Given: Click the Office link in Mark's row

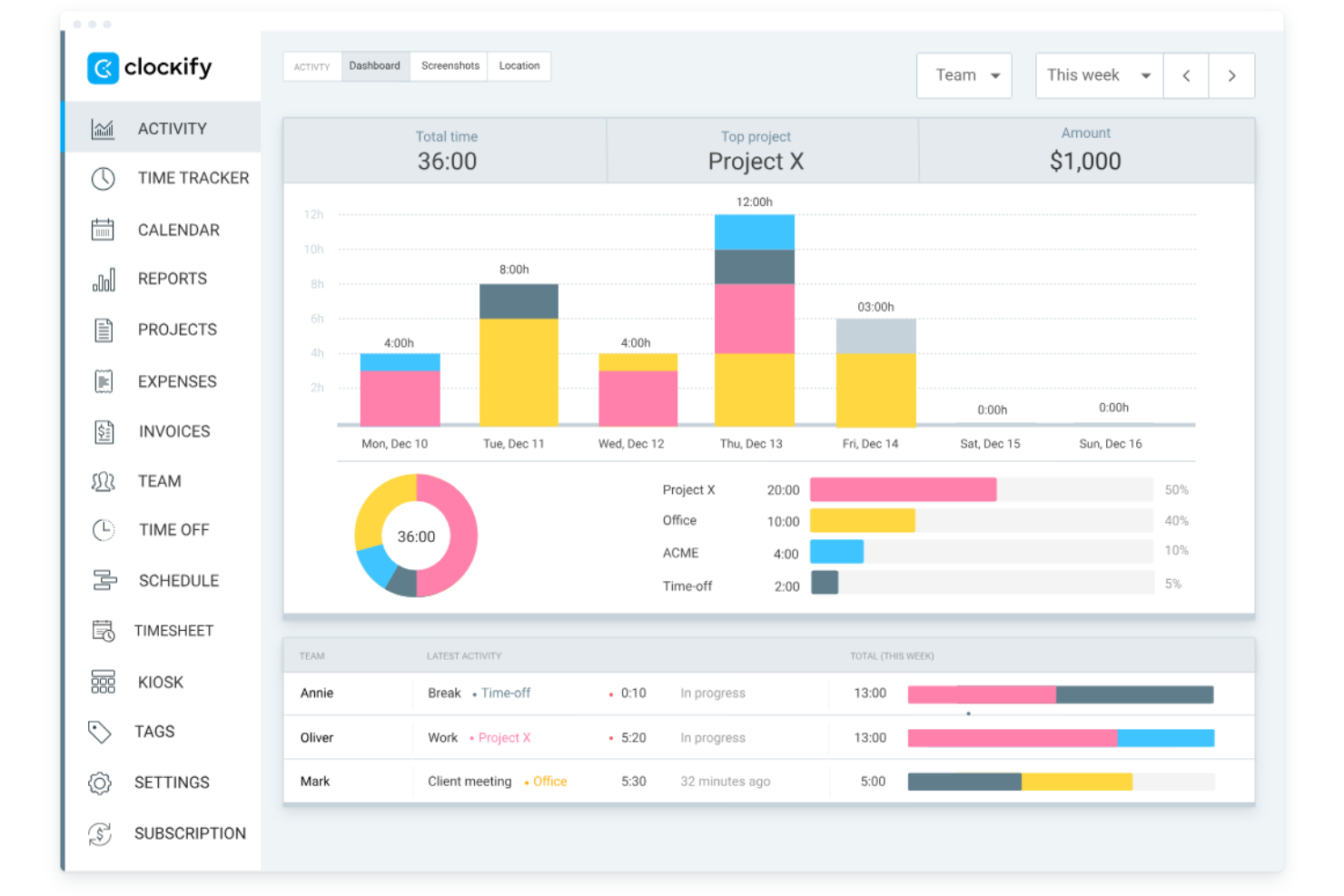Looking at the screenshot, I should click(549, 782).
